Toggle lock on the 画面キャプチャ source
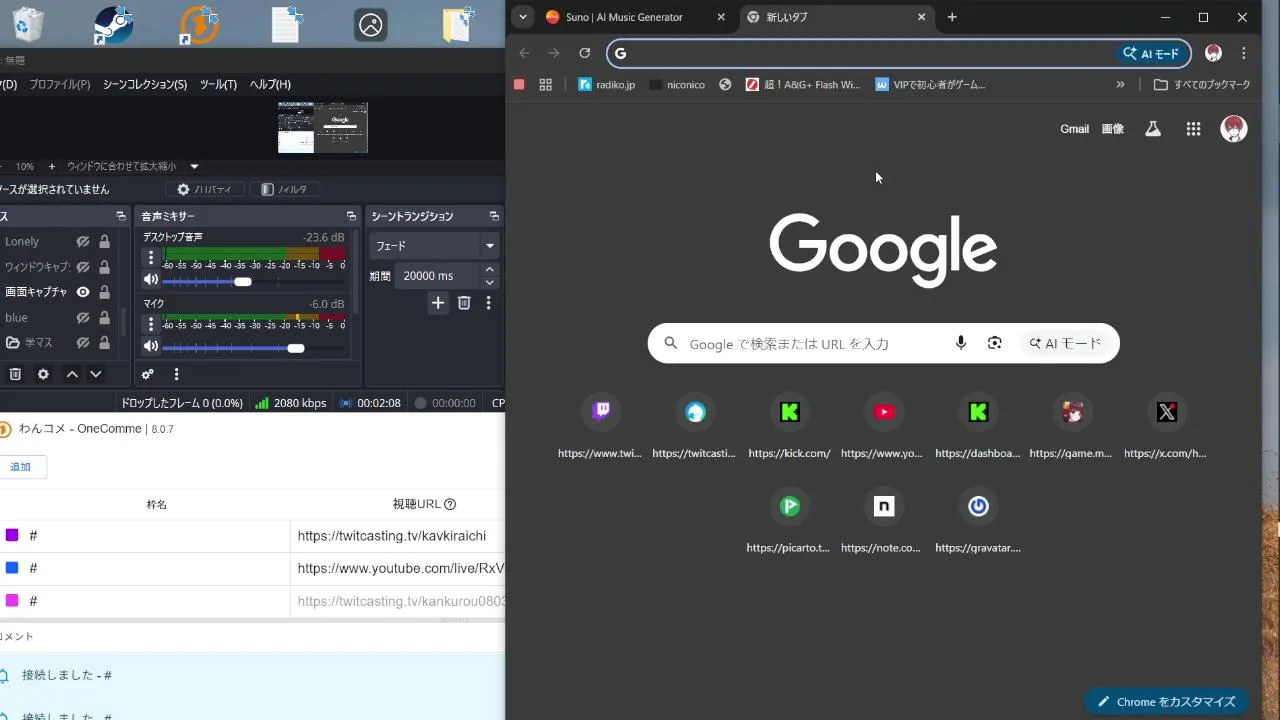The height and width of the screenshot is (720, 1280). [104, 292]
